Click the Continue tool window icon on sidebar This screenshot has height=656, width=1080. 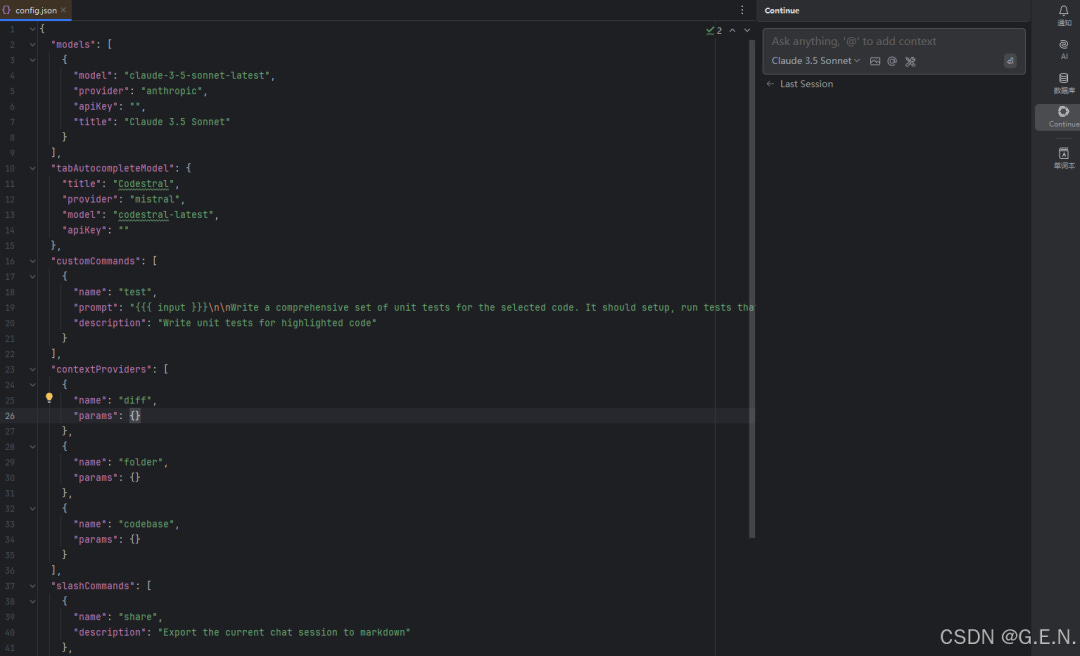tap(1062, 113)
